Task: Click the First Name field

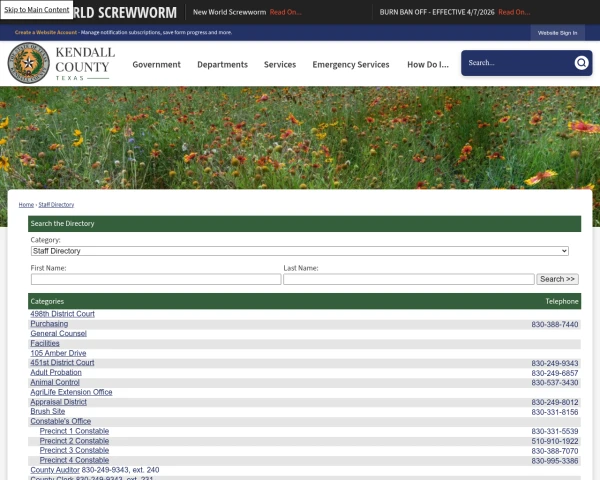Action: click(x=156, y=279)
